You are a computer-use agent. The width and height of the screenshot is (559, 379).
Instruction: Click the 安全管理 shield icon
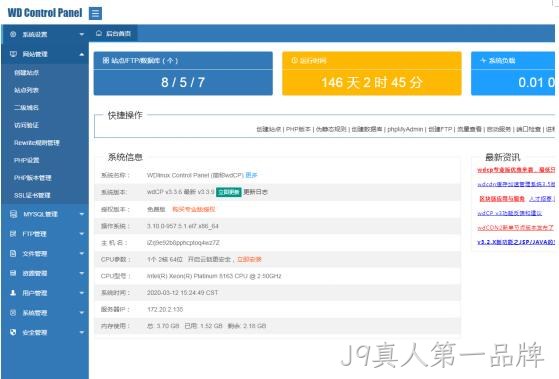(13, 332)
